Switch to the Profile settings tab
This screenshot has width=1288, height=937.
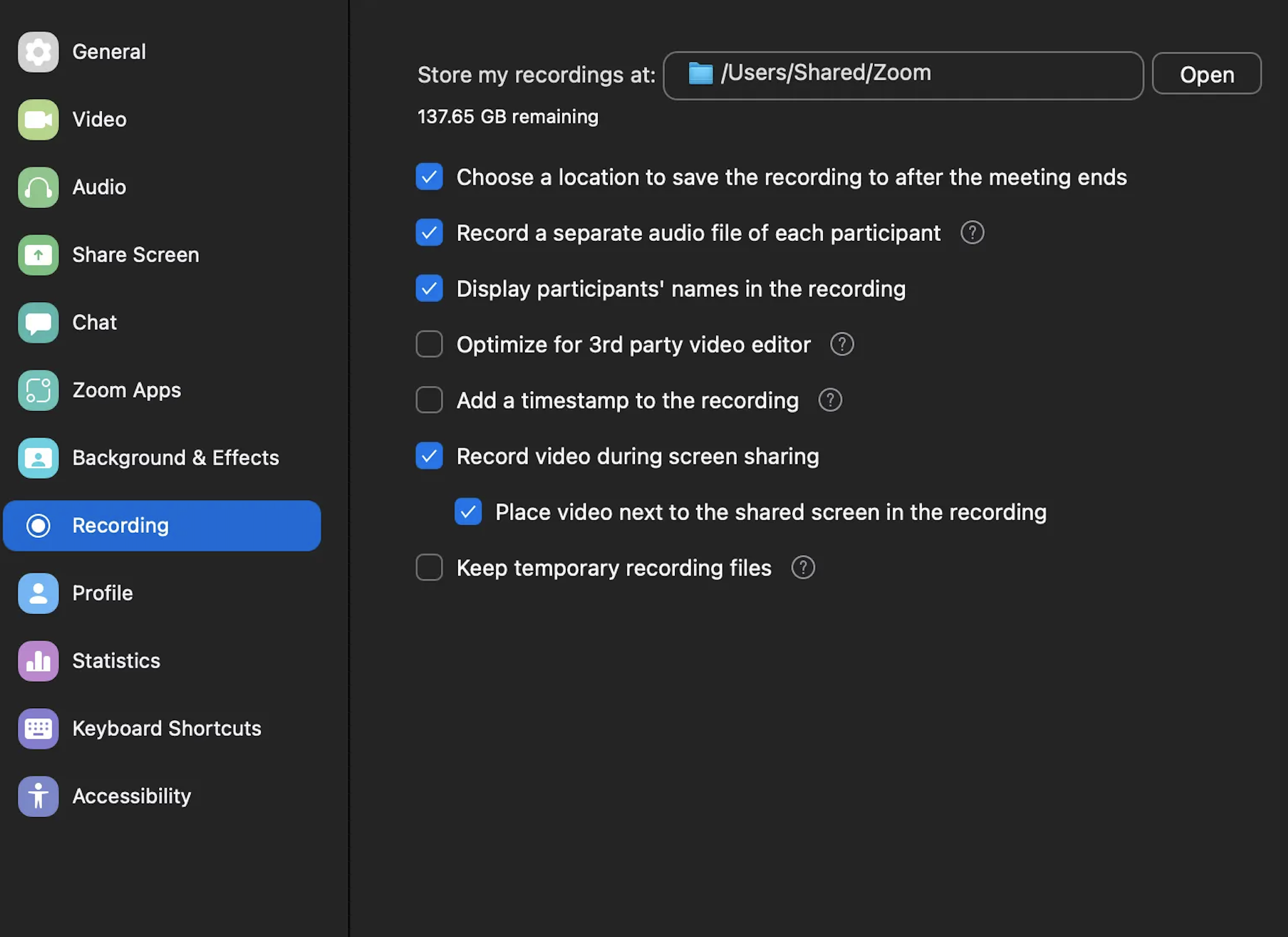102,593
